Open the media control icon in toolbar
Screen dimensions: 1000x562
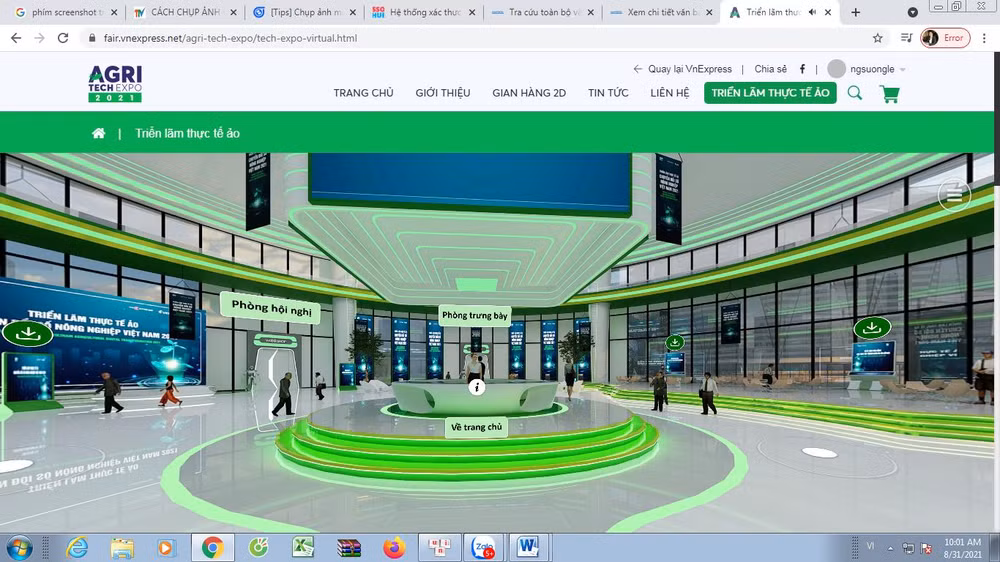click(906, 38)
